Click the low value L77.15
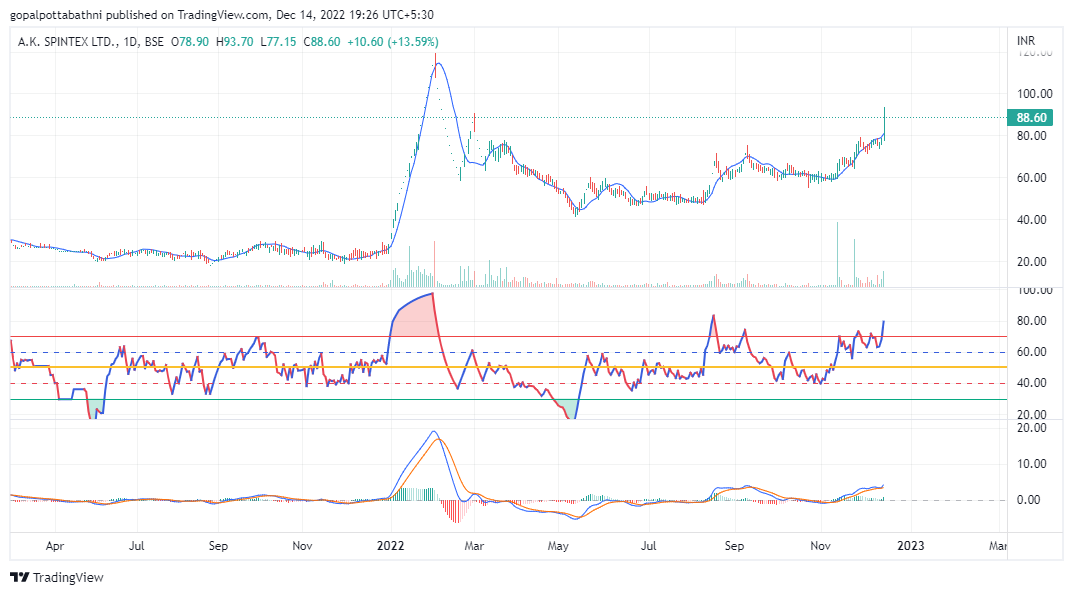The width and height of the screenshot is (1073, 595). [x=278, y=42]
